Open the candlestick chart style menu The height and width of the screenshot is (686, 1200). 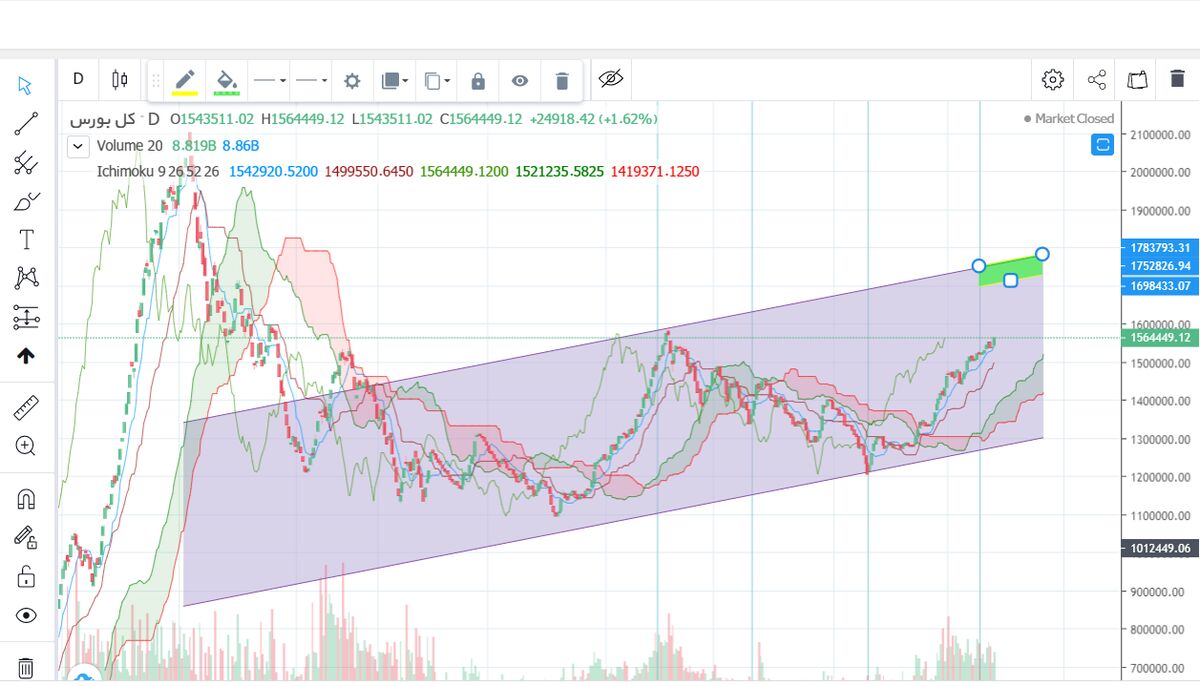[x=120, y=79]
